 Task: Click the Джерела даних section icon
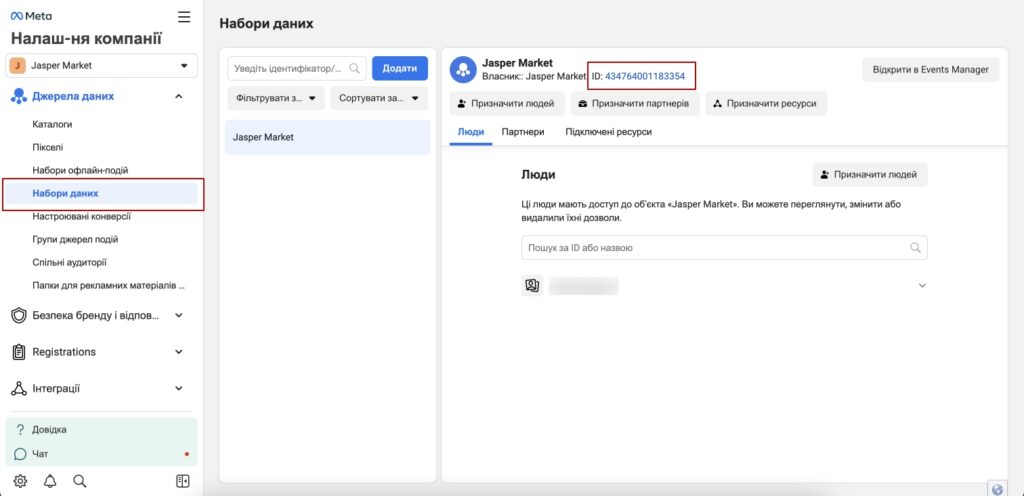pyautogui.click(x=18, y=97)
